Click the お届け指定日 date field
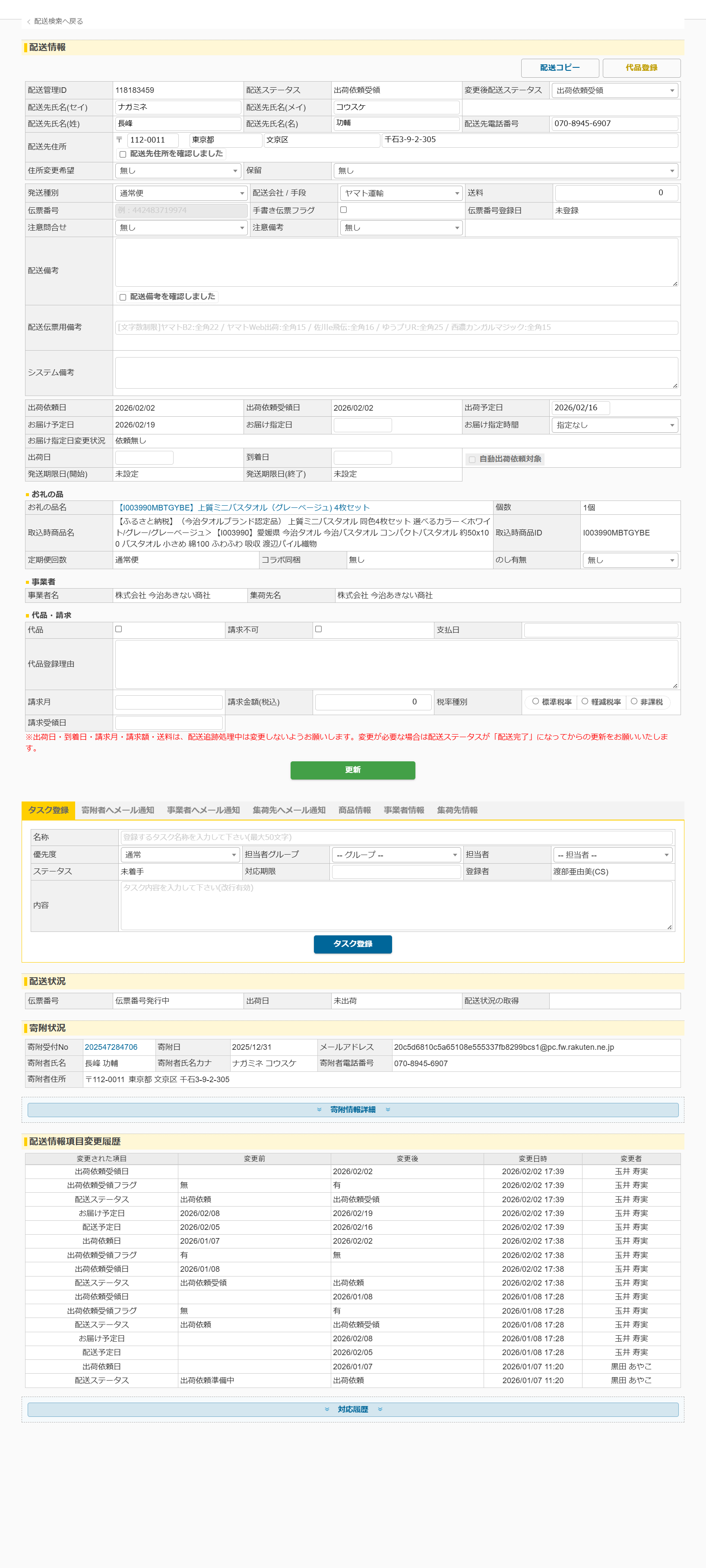This screenshot has height=1568, width=706. (x=363, y=425)
